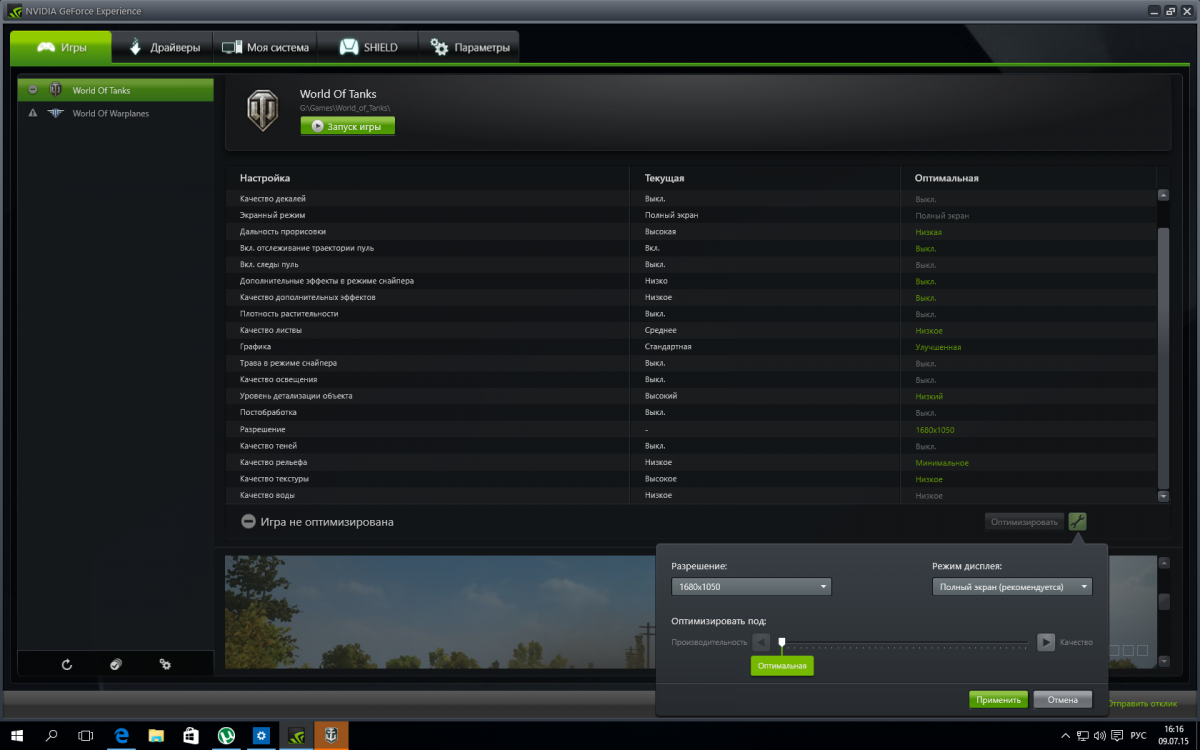Click the Экранный режим setting label

272,215
